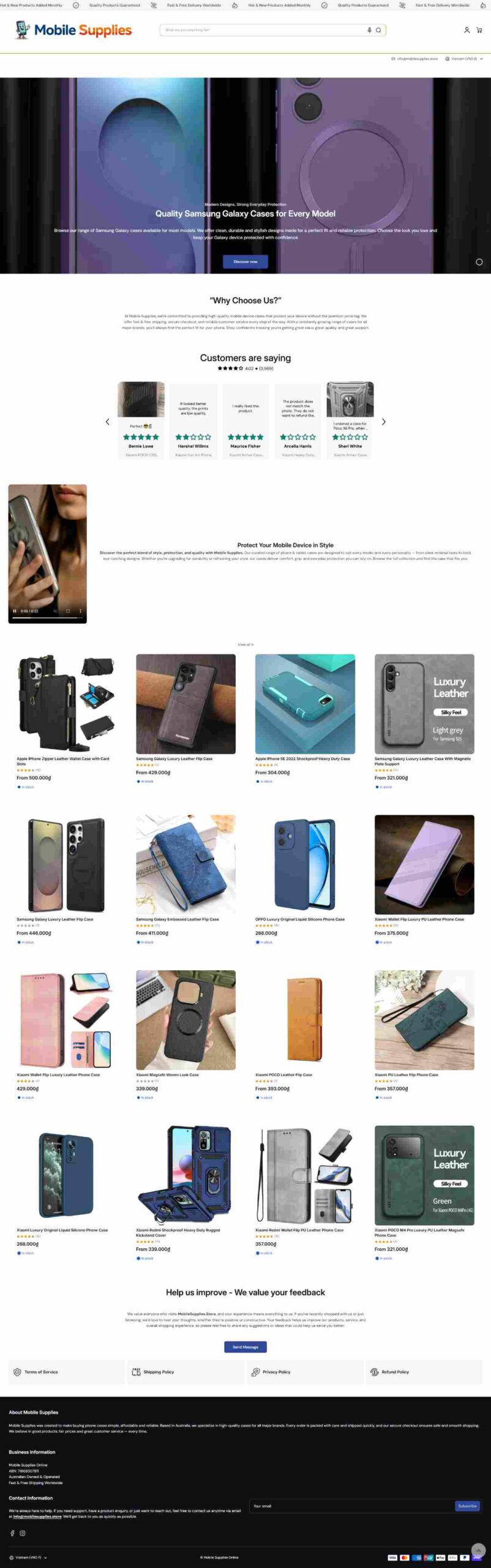Click the search magnifier icon

pyautogui.click(x=378, y=30)
